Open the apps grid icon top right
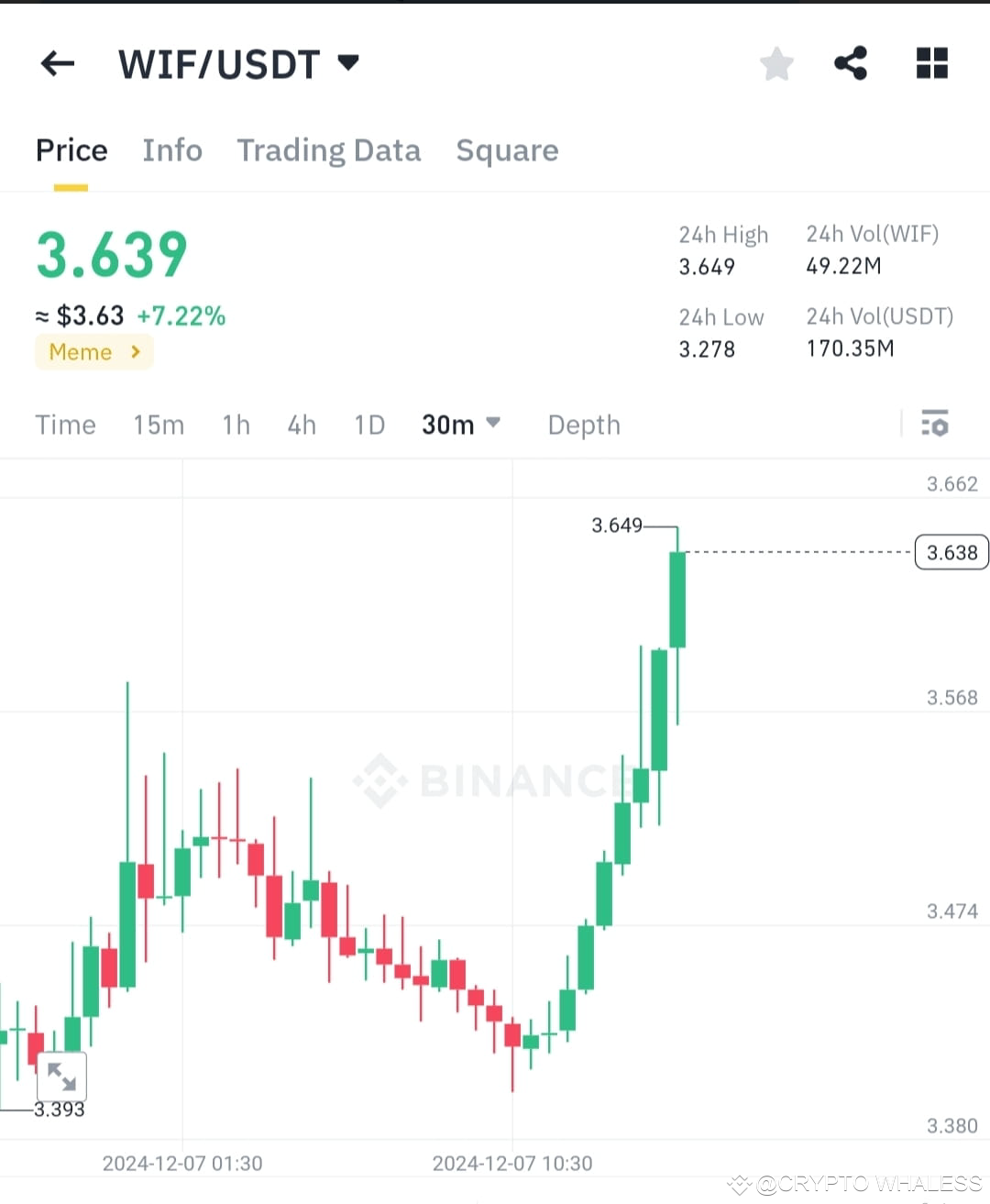 pyautogui.click(x=931, y=63)
